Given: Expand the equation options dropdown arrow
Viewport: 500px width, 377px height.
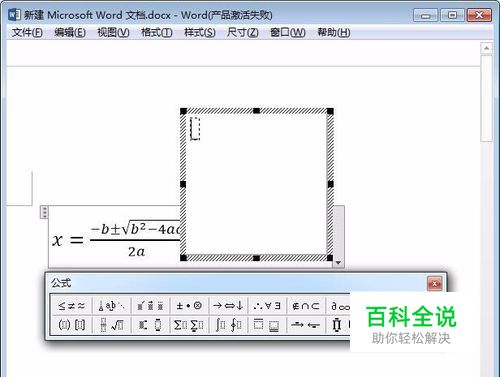Looking at the screenshot, I should 338,263.
